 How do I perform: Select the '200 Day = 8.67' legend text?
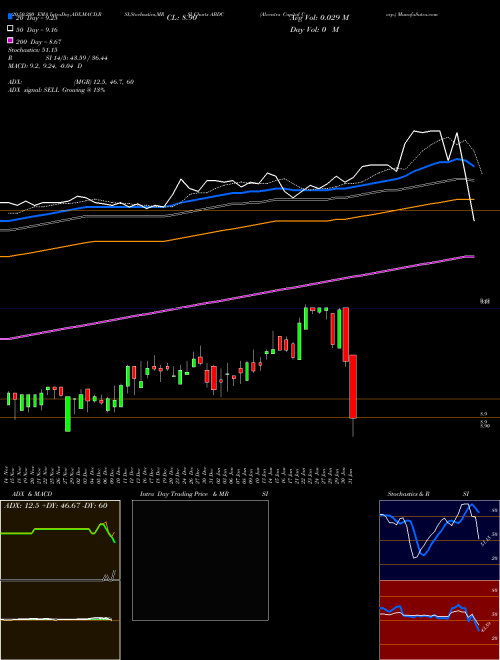[38, 42]
